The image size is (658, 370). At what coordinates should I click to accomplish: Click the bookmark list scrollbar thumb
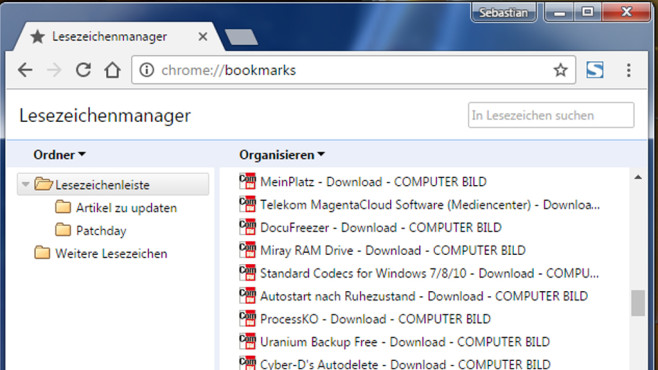[638, 303]
